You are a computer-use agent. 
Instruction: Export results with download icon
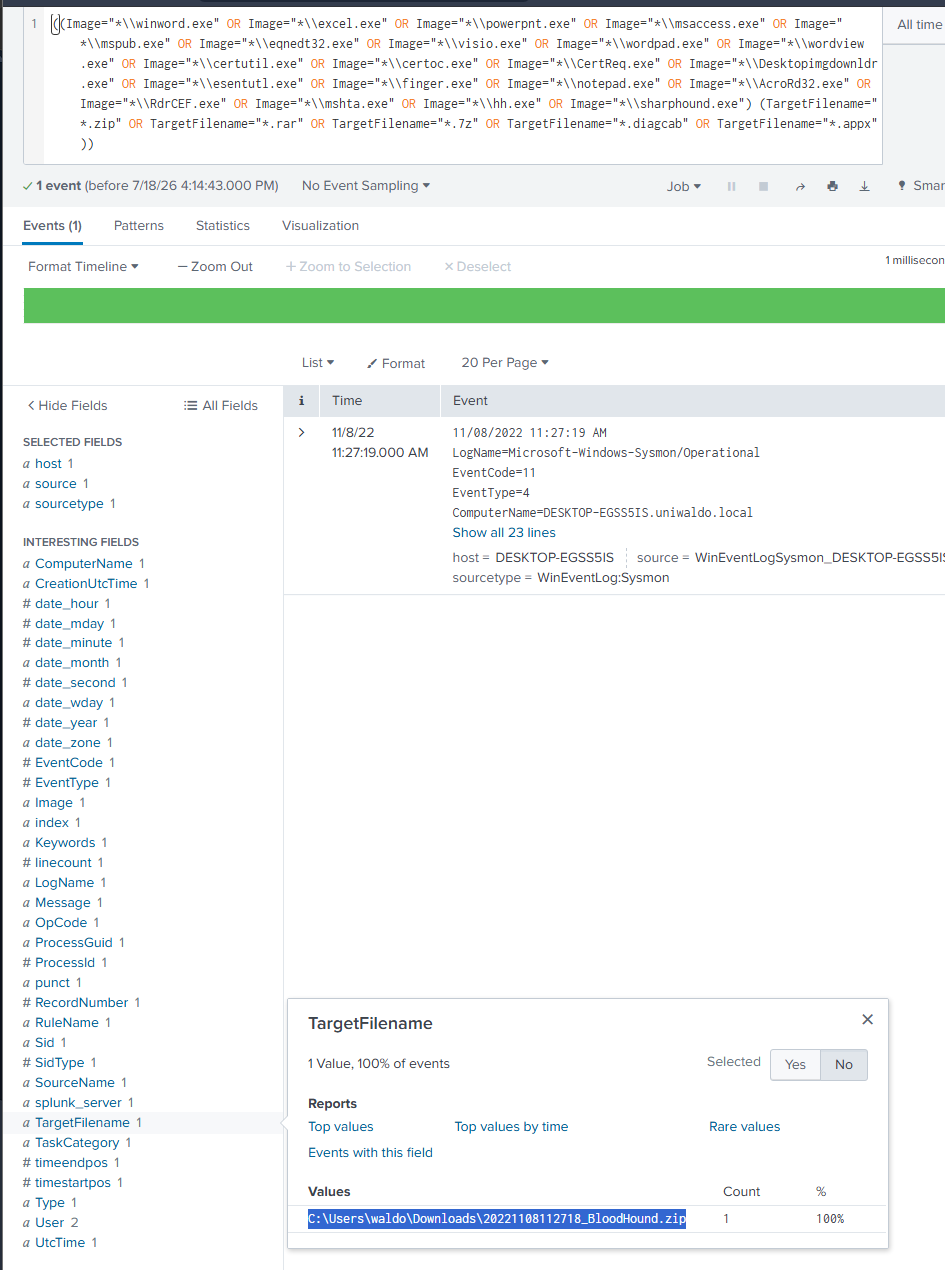pos(865,186)
